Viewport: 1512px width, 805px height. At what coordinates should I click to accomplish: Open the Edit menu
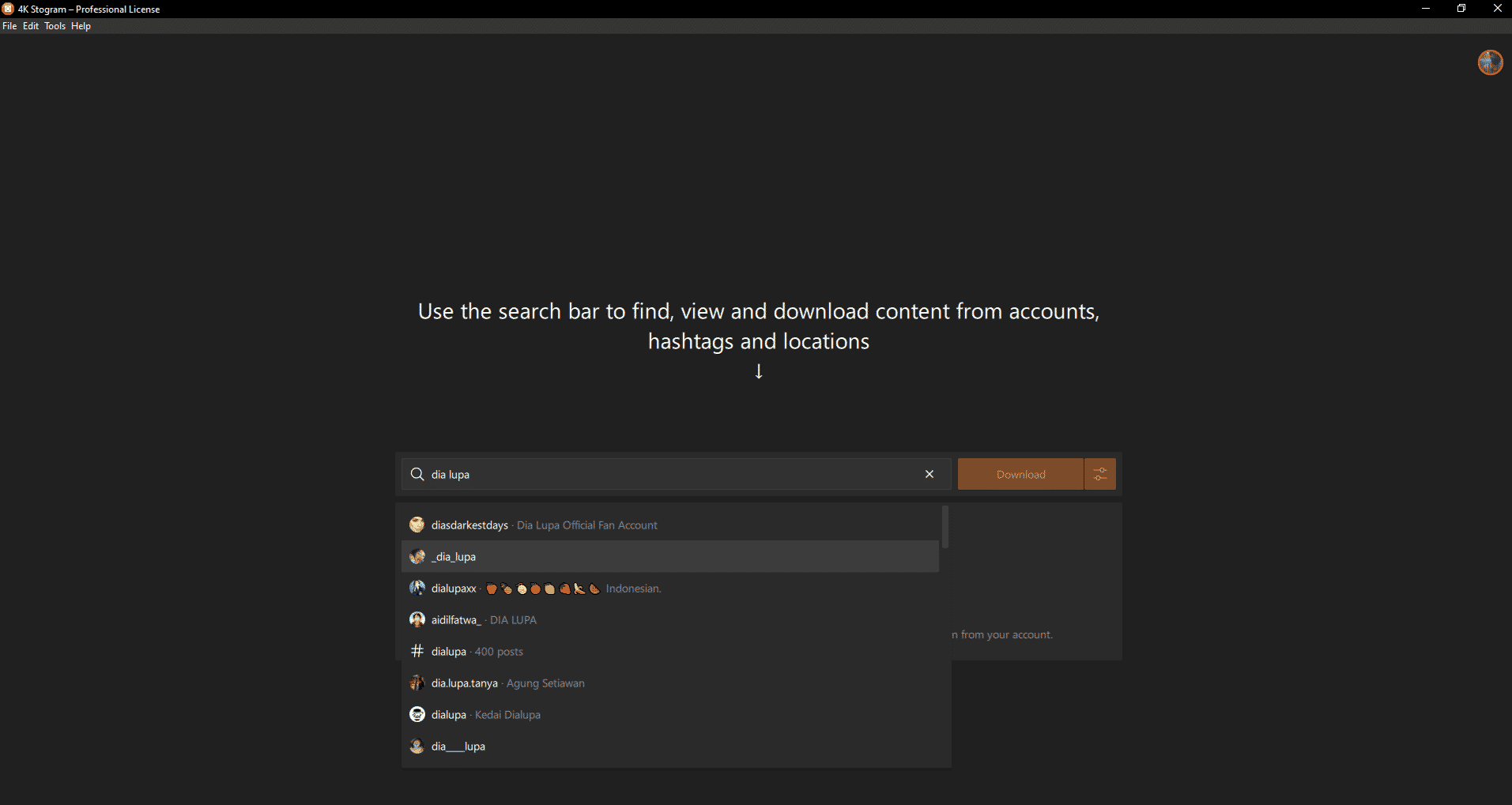click(x=31, y=26)
